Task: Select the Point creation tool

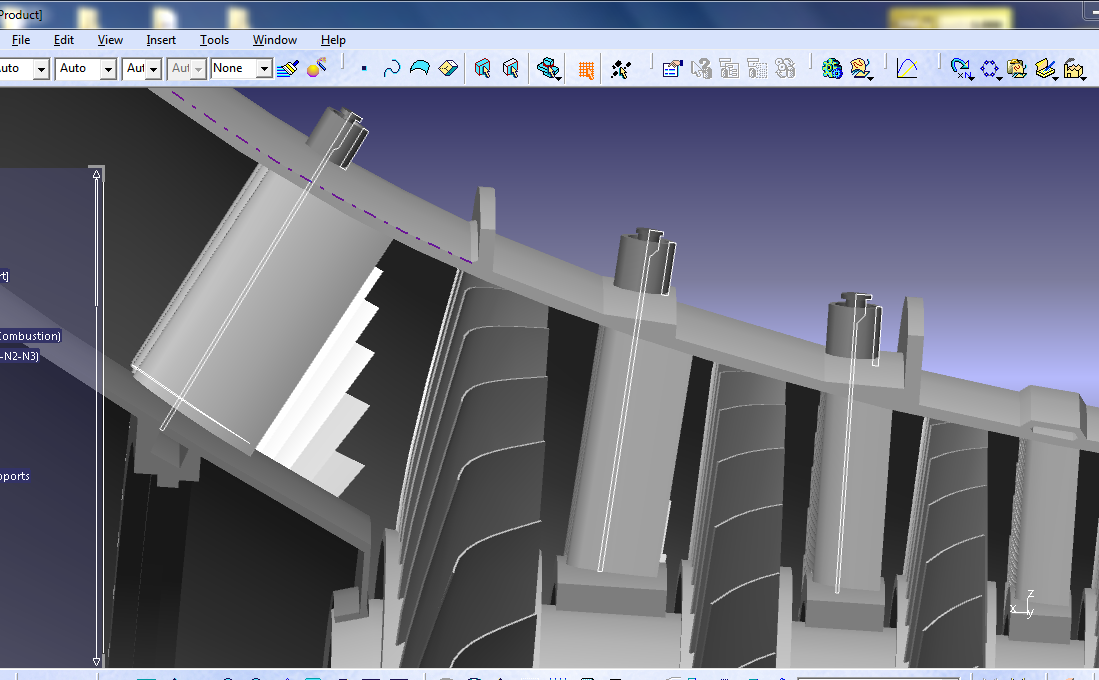Action: (364, 69)
